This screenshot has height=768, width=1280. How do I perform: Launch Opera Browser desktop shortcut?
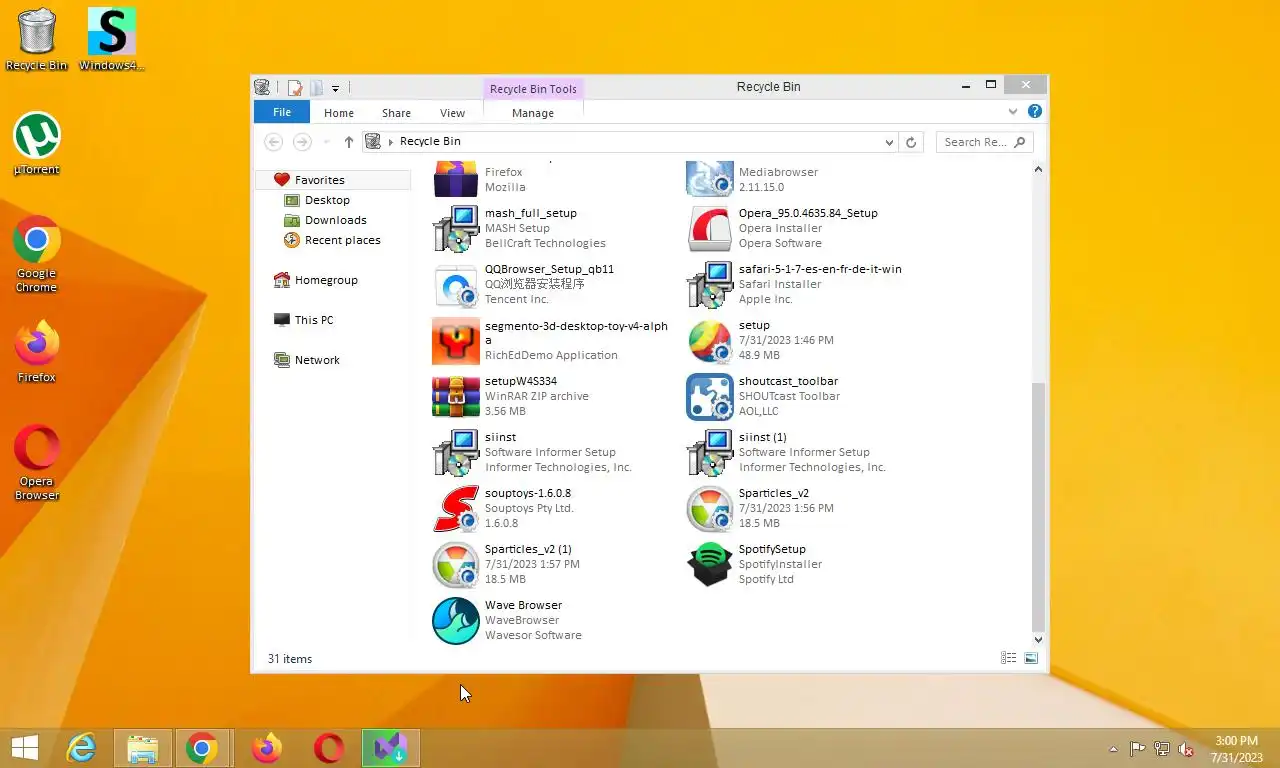pyautogui.click(x=37, y=462)
